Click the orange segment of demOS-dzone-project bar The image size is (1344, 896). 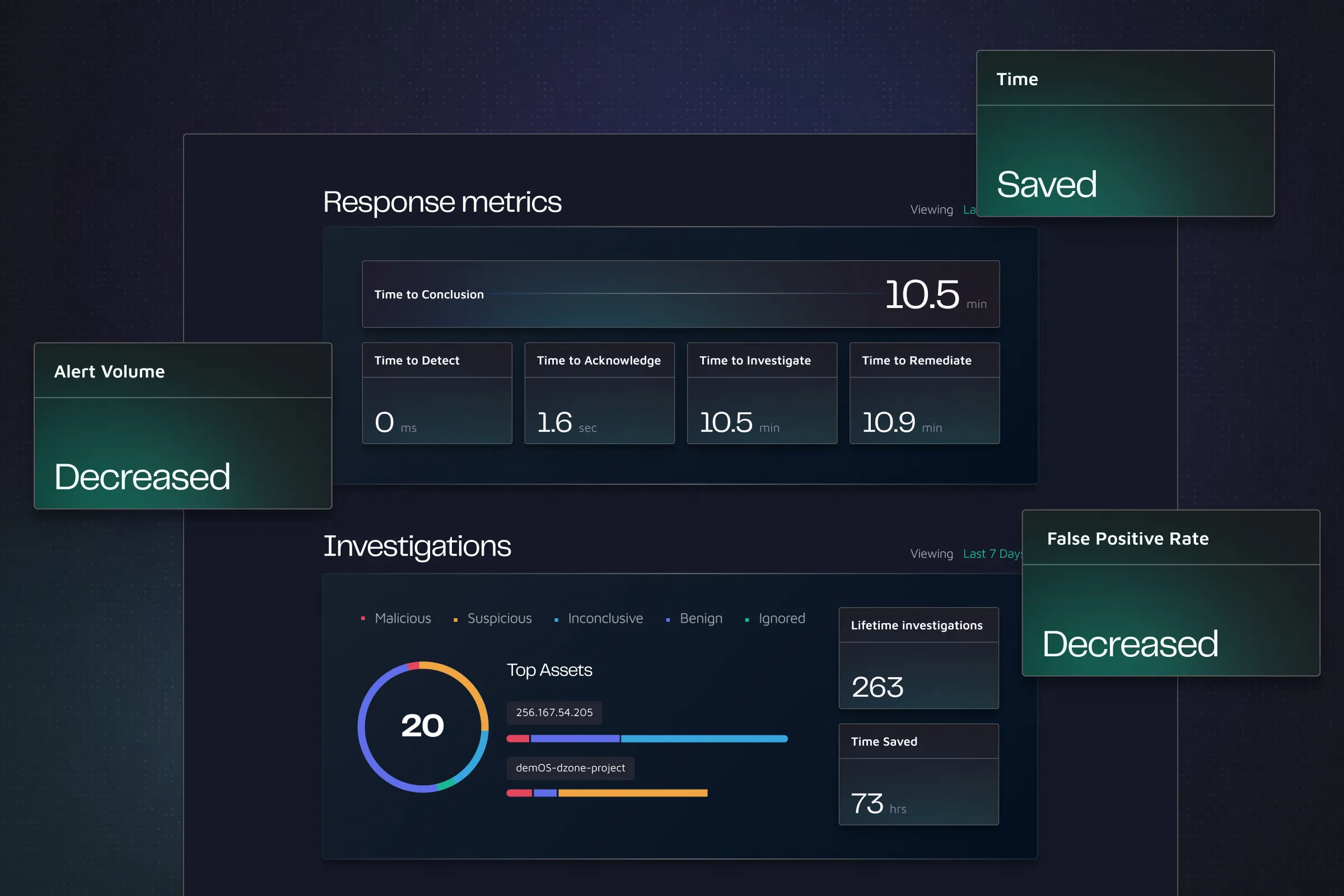(x=633, y=793)
